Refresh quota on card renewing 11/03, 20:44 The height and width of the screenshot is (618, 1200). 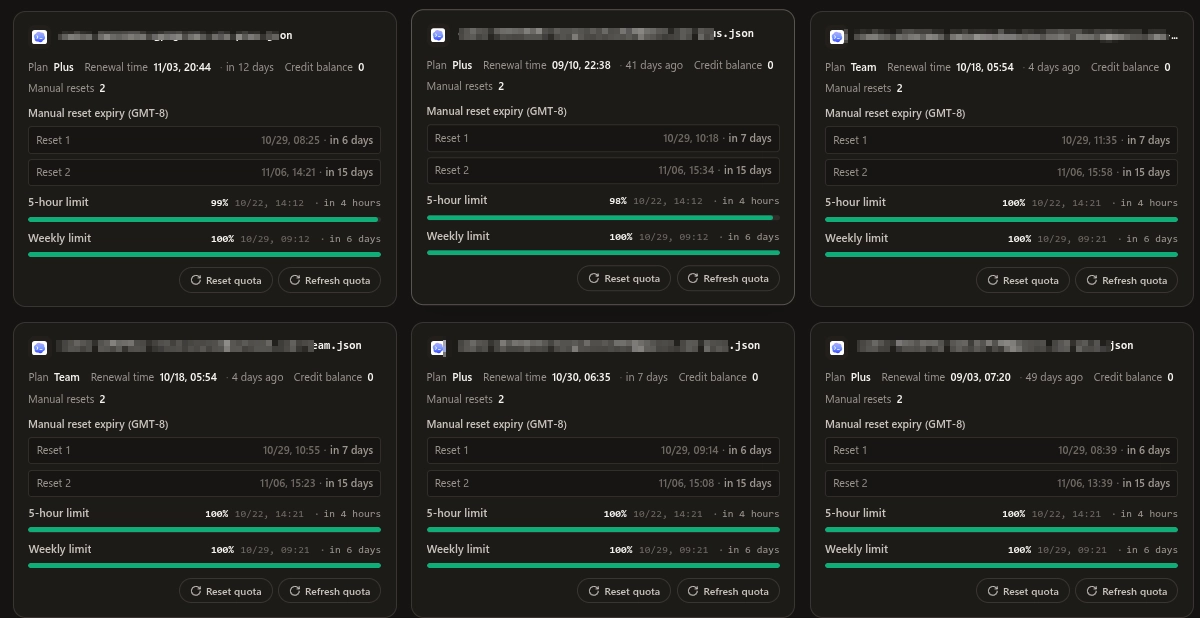(330, 280)
